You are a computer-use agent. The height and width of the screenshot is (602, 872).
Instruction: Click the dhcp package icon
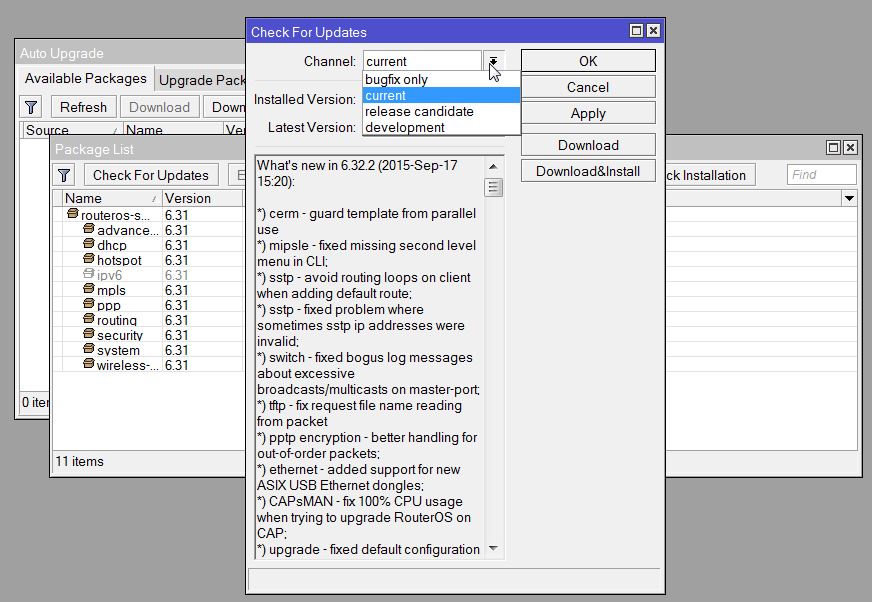coord(88,245)
